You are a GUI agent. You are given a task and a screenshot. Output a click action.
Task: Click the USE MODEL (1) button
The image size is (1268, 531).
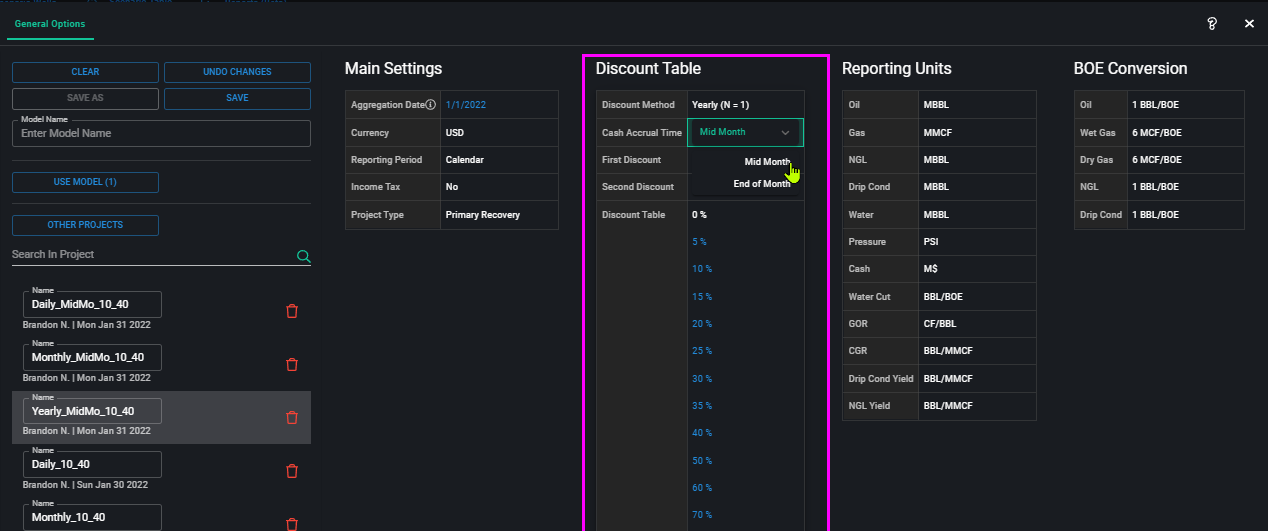pyautogui.click(x=85, y=182)
